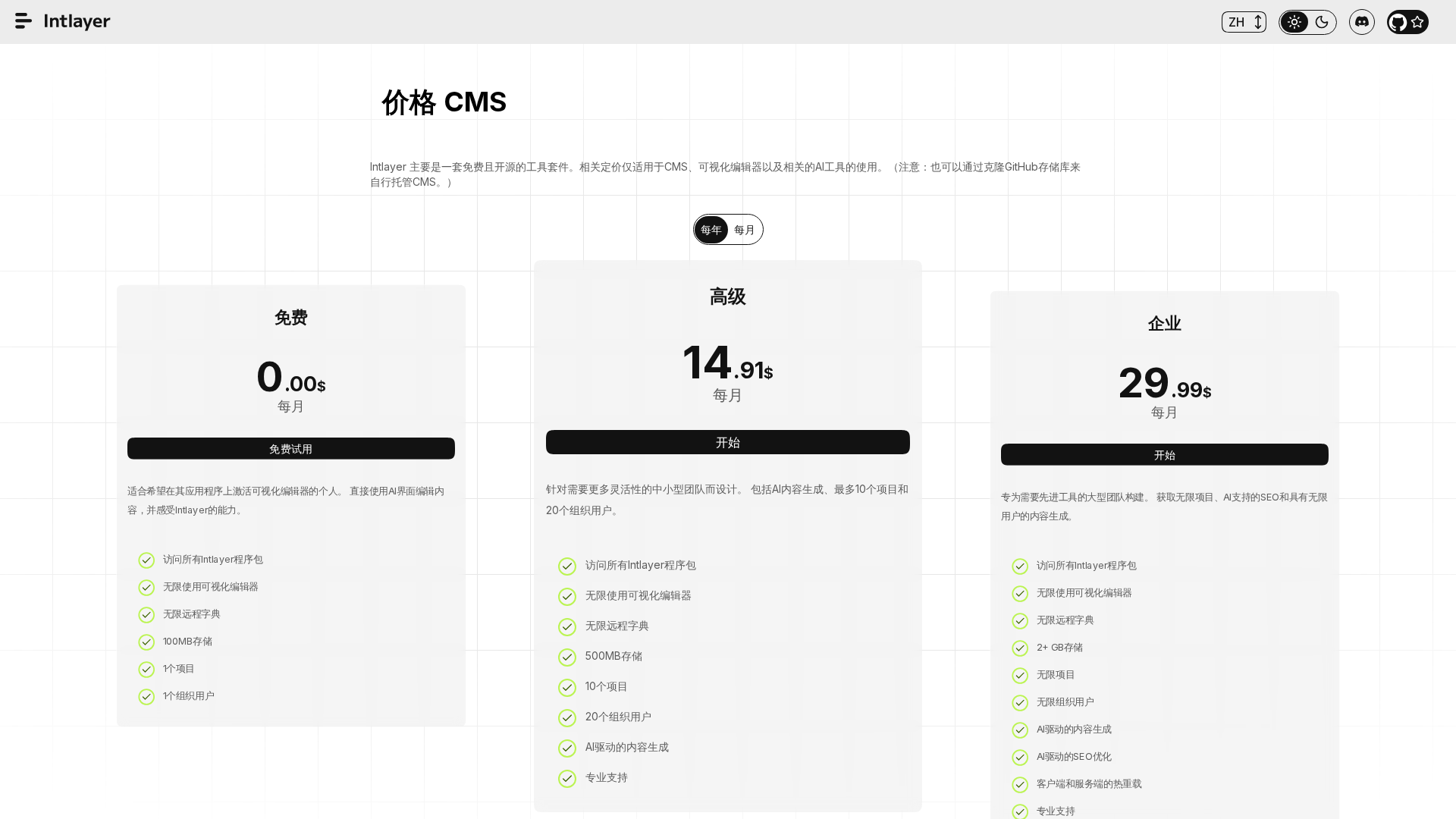Click the 免费试用 free trial button
Viewport: 1456px width, 819px height.
[x=291, y=449]
